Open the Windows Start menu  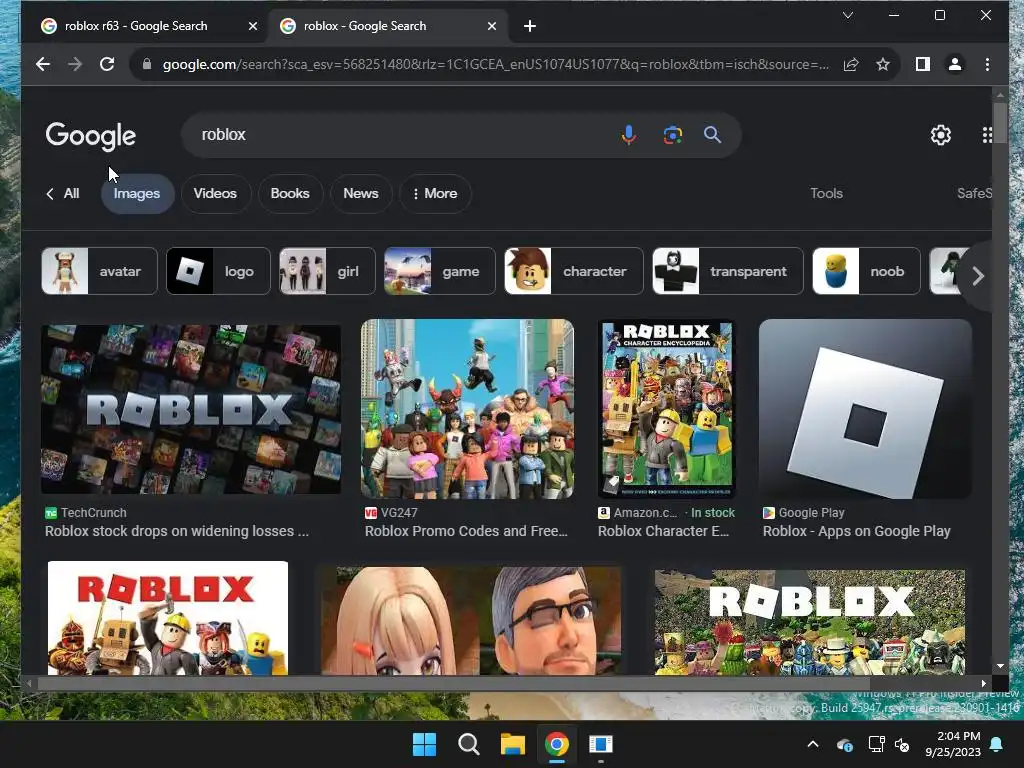(x=424, y=744)
